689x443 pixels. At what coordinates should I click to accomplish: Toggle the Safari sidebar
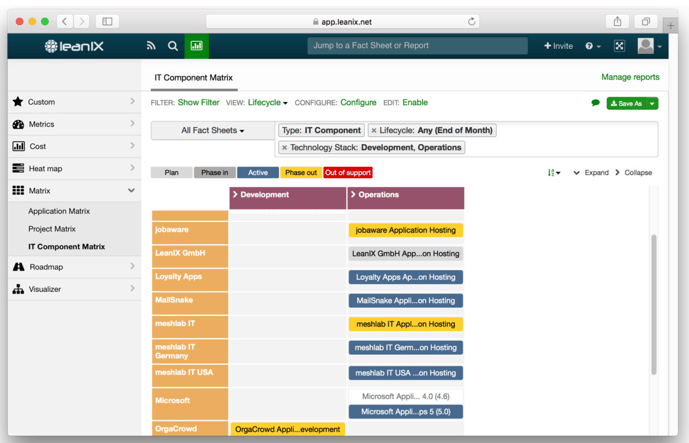107,21
